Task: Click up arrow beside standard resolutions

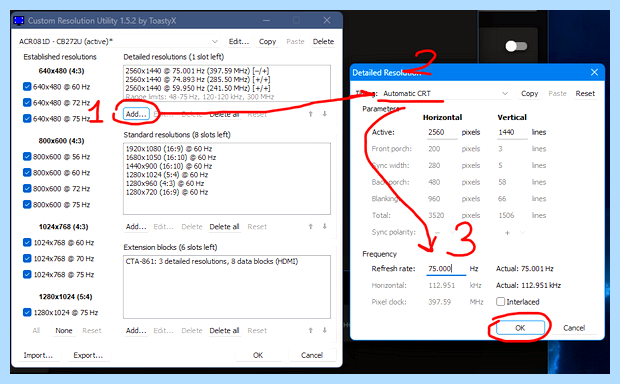Action: [311, 226]
